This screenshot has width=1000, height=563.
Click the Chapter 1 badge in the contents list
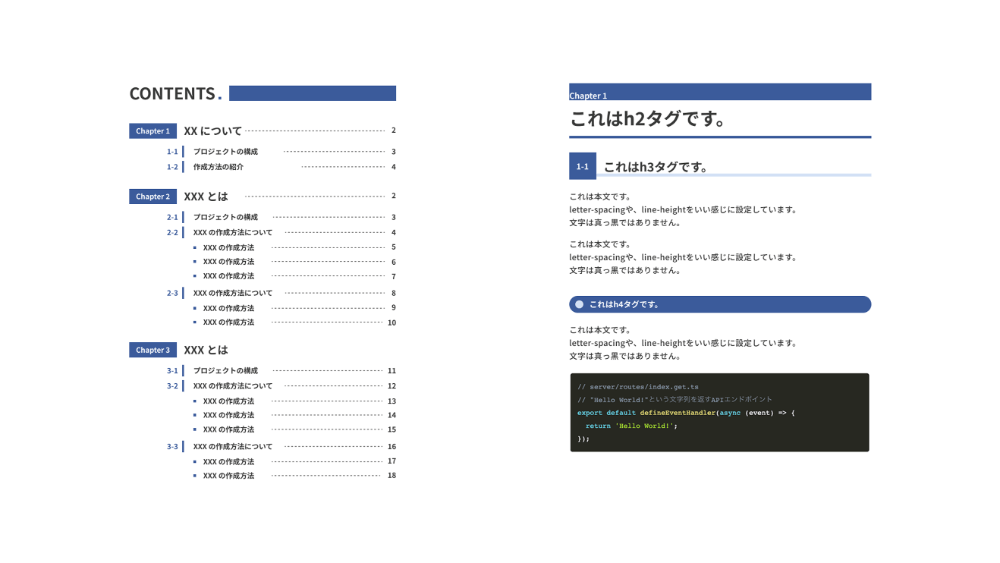[152, 131]
